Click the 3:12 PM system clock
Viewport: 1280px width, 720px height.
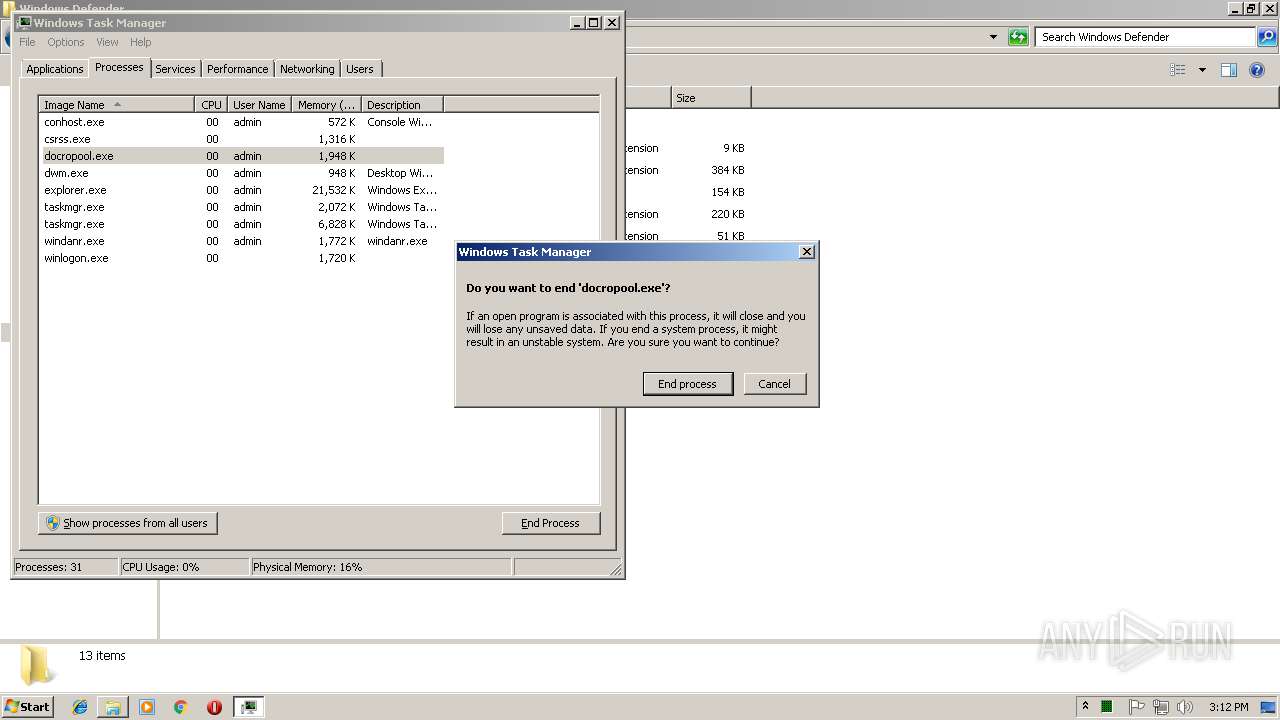tap(1228, 707)
